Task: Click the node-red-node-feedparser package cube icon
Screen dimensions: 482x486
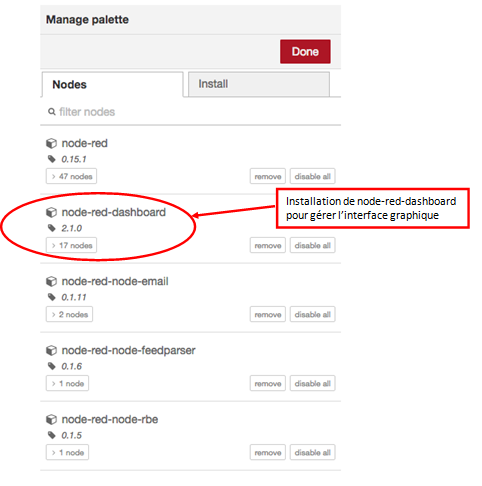Action: [51, 350]
